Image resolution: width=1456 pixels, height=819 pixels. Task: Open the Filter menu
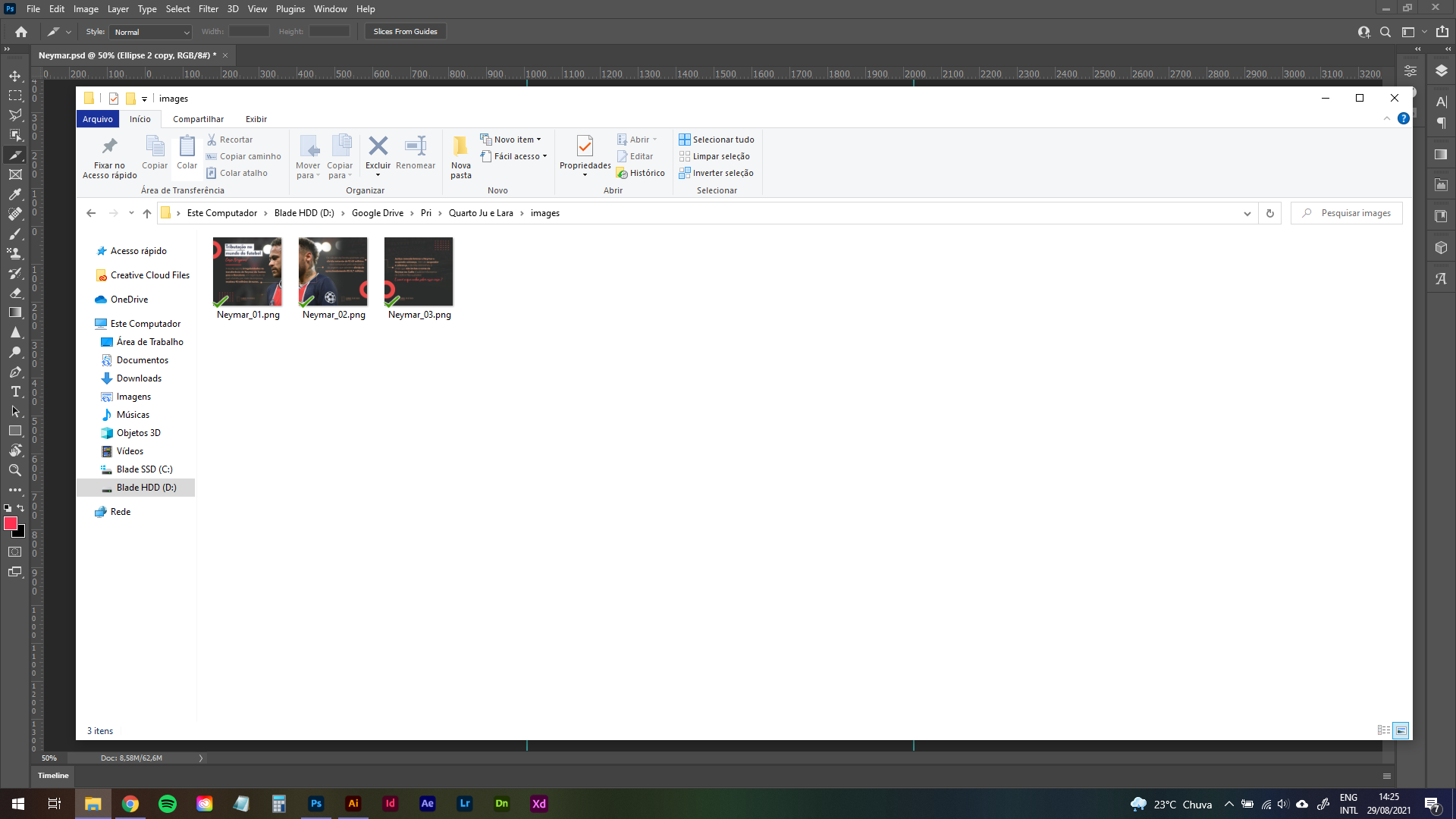(x=209, y=9)
